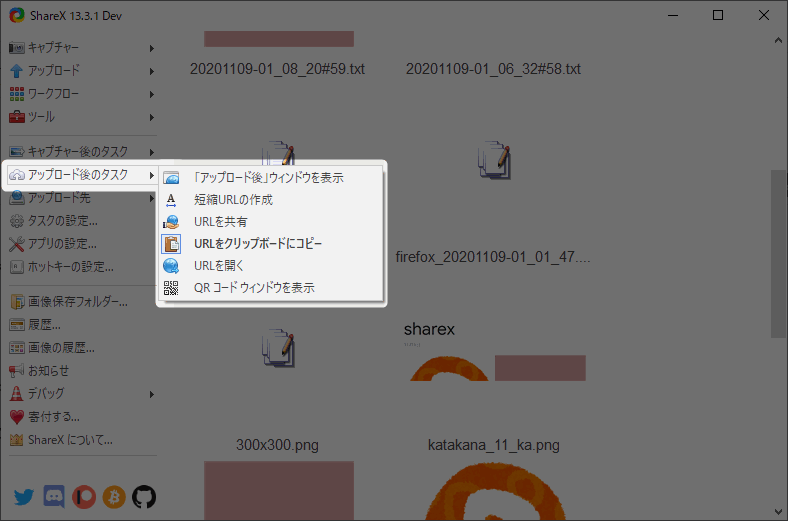Open 画像保存フォルダー... folder
Screen dimensions: 788x521
tap(82, 301)
